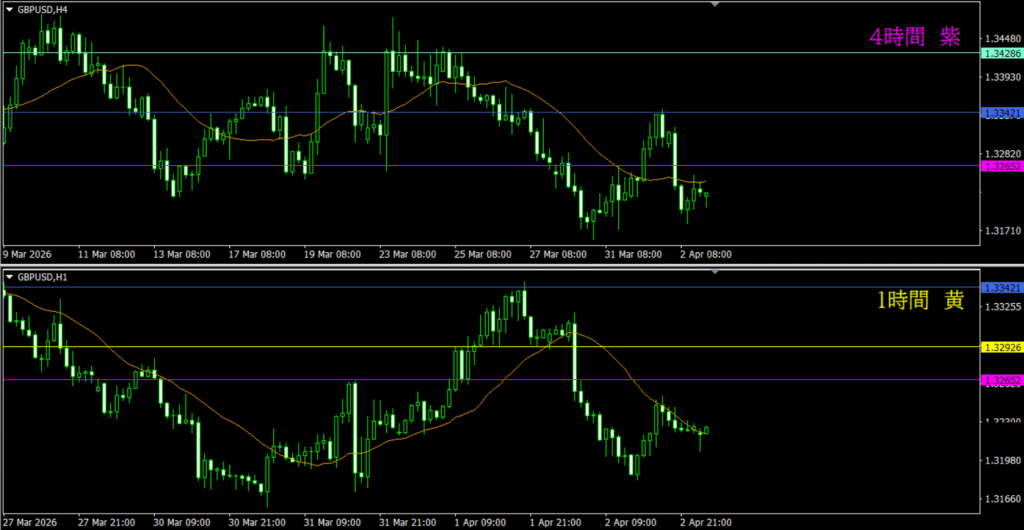Click the '2 Apr 08:00' H4 time label
Screen dimensions: 1024x530
pyautogui.click(x=705, y=254)
